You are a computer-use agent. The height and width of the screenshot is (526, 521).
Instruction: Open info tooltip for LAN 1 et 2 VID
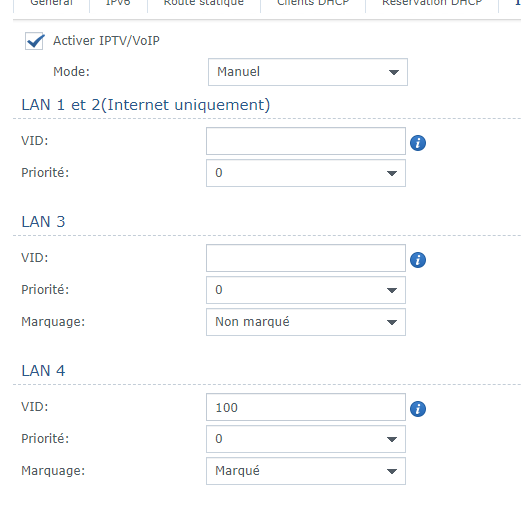(418, 143)
